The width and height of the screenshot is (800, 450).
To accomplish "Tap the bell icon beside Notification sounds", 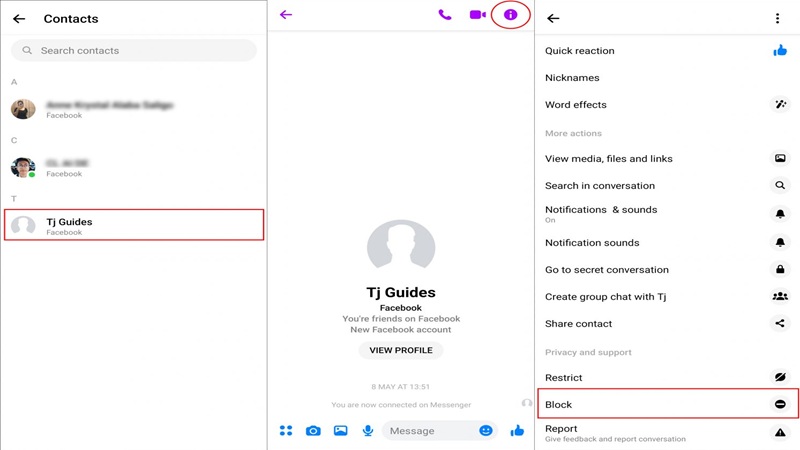I will pyautogui.click(x=780, y=242).
